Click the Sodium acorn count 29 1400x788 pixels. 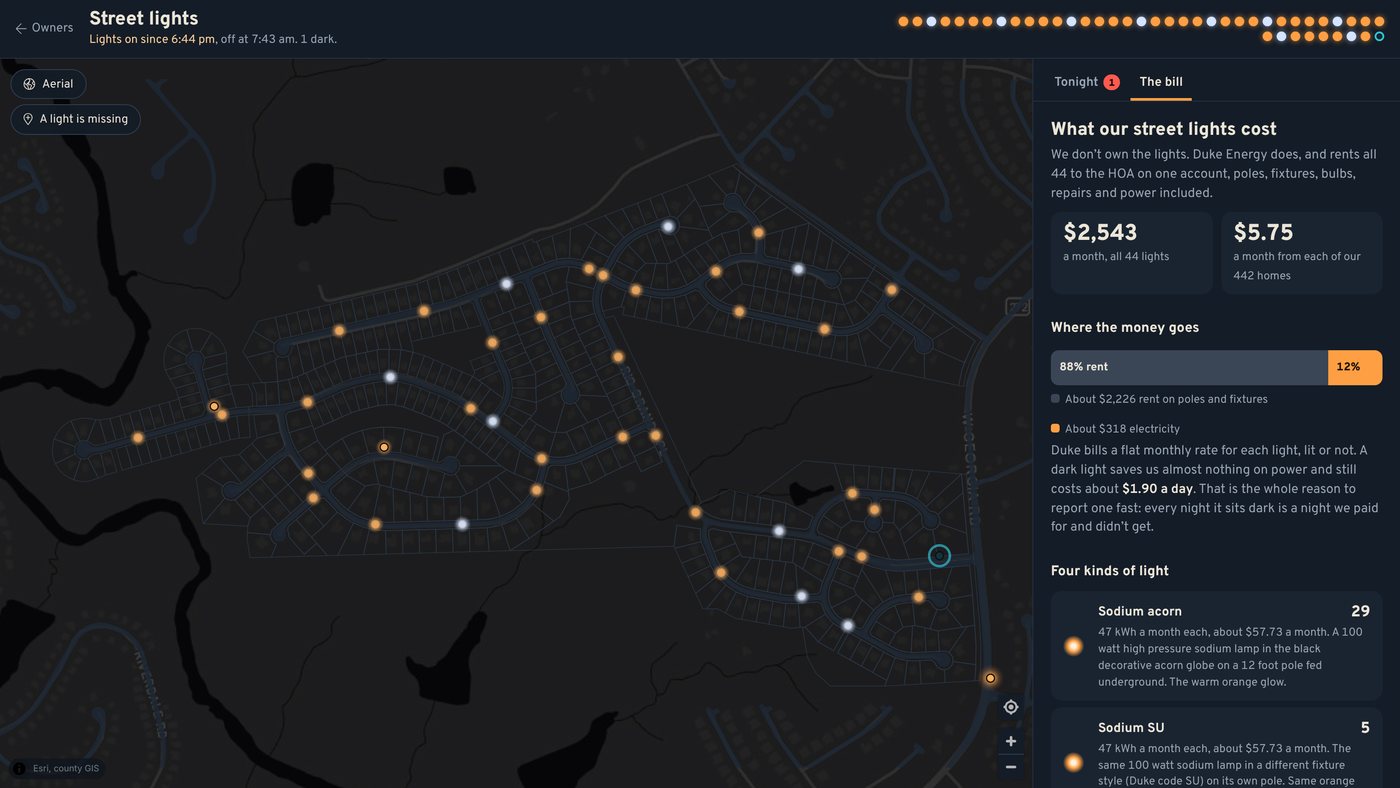1360,611
